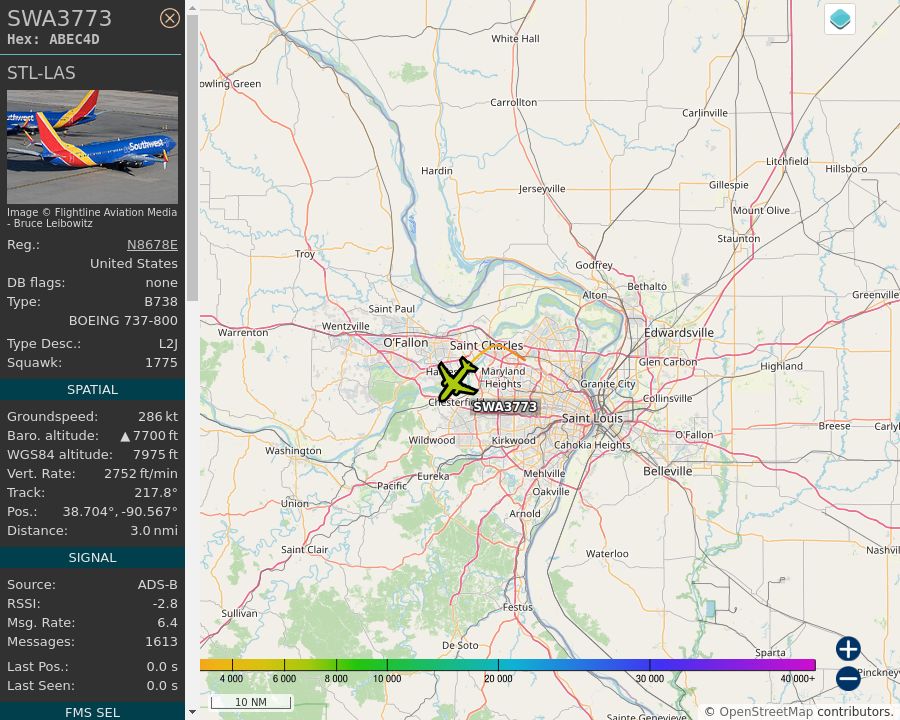Open the map layers selector
The height and width of the screenshot is (720, 900).
coord(839,18)
